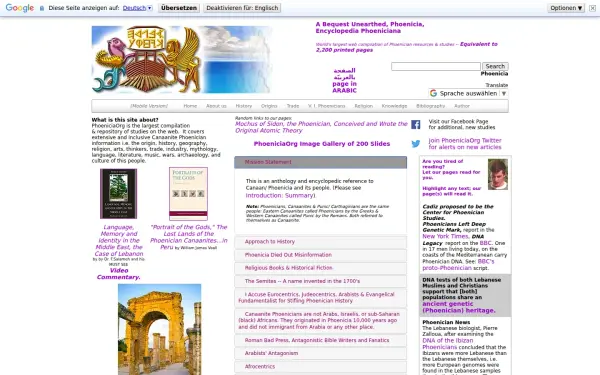The height and width of the screenshot is (375, 600).
Task: Expand Canaanite Phoenicians are not Arabs section
Action: coord(321,321)
